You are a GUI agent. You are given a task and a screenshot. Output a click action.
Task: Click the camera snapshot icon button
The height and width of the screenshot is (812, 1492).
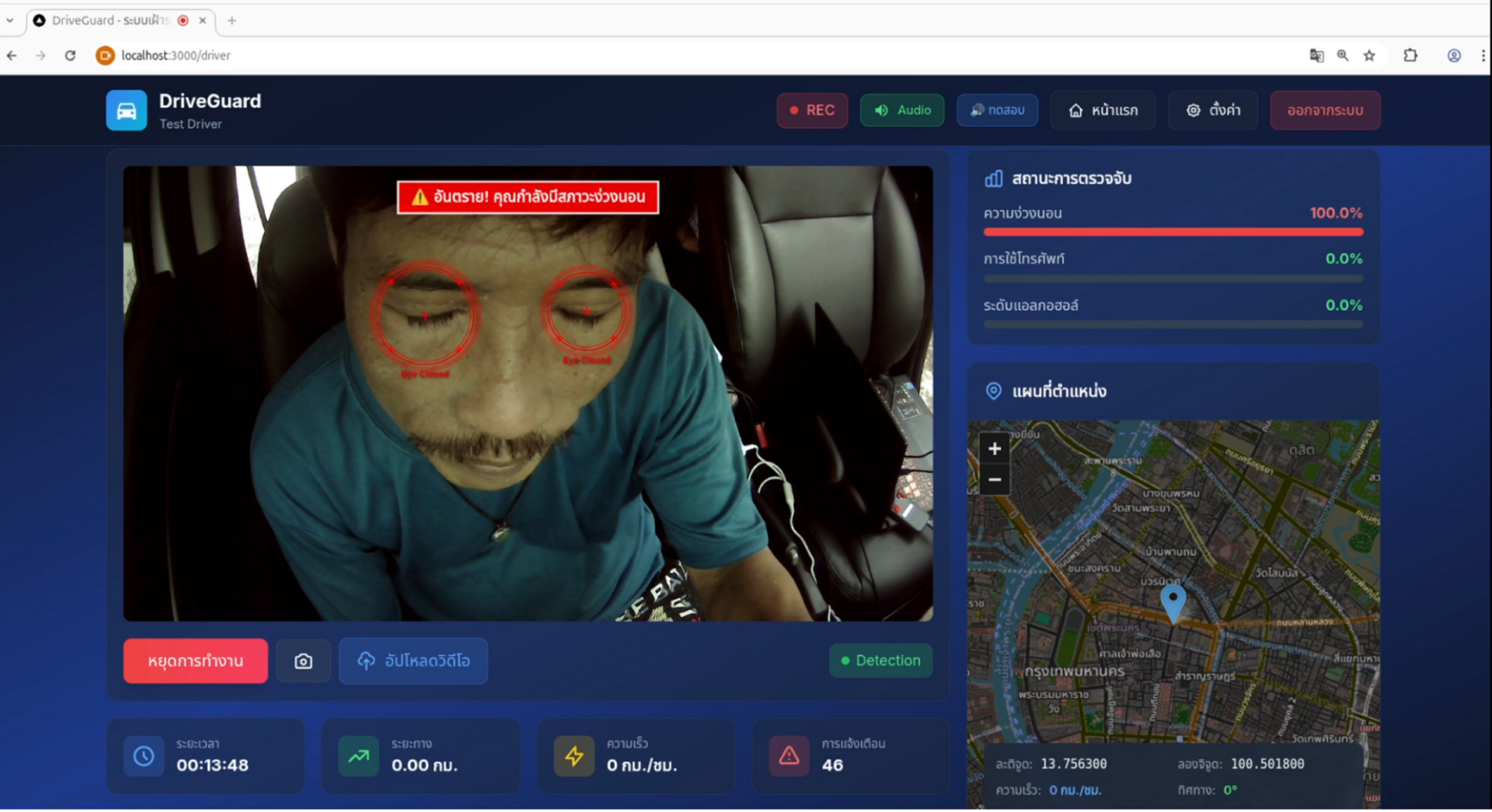(x=303, y=661)
